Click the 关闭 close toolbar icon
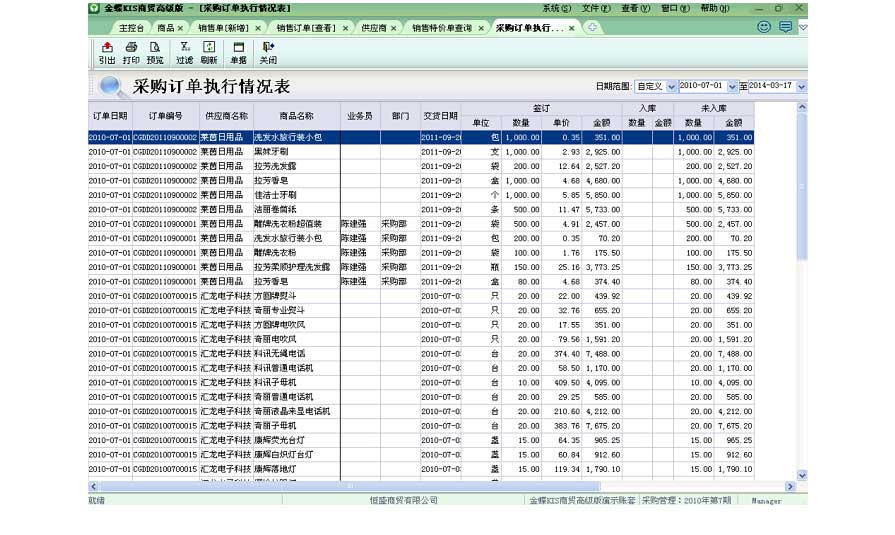This screenshot has height=535, width=895. point(268,52)
